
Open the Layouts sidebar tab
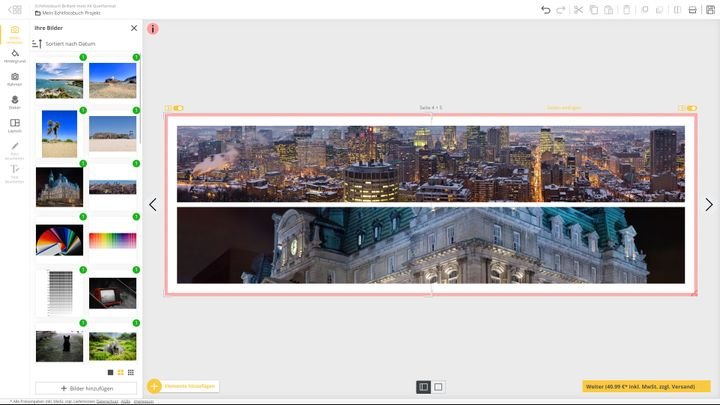coord(15,126)
